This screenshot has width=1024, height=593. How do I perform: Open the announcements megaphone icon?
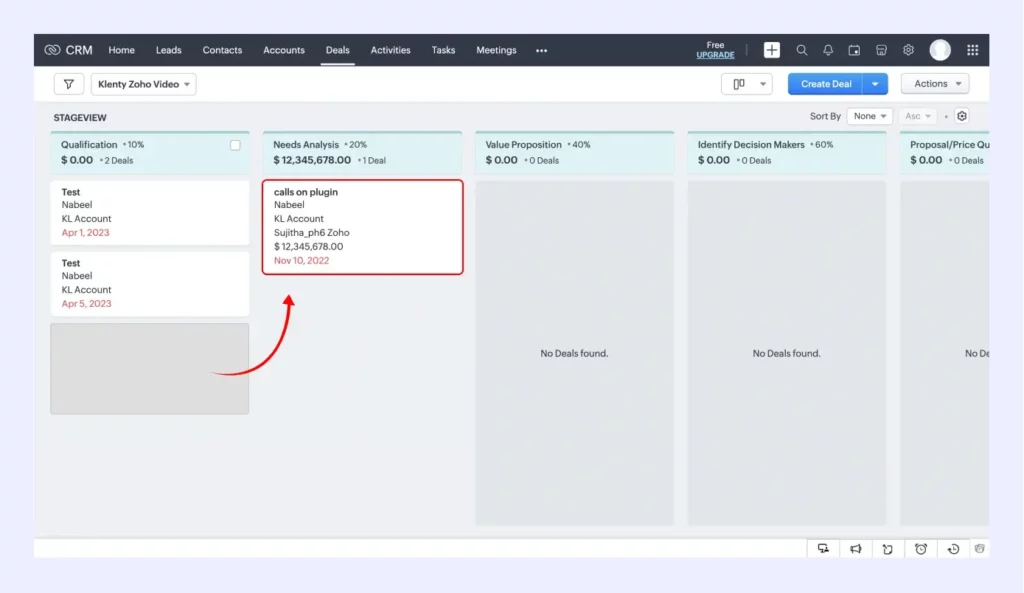click(x=856, y=549)
